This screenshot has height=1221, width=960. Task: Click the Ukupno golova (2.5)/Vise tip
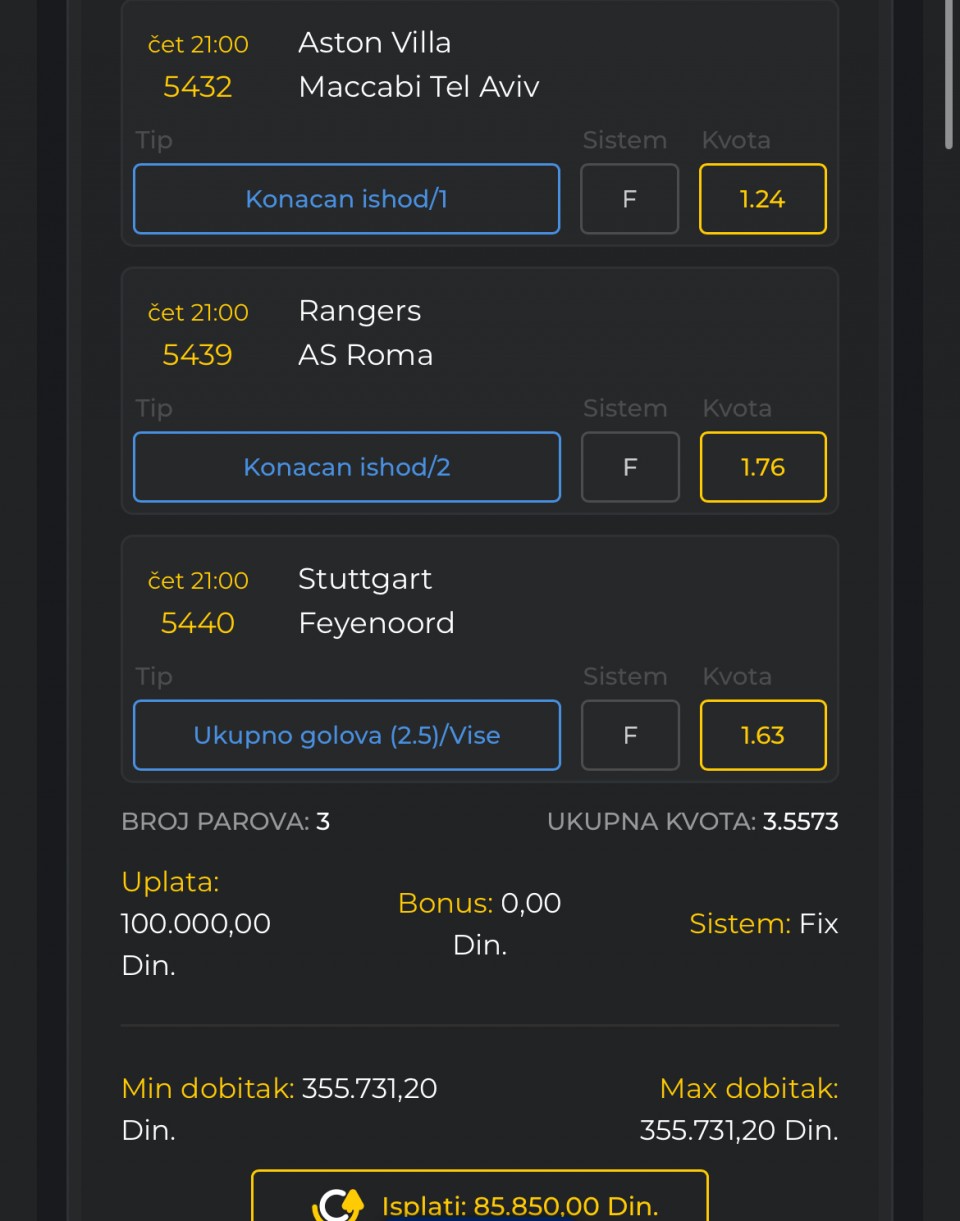(346, 735)
